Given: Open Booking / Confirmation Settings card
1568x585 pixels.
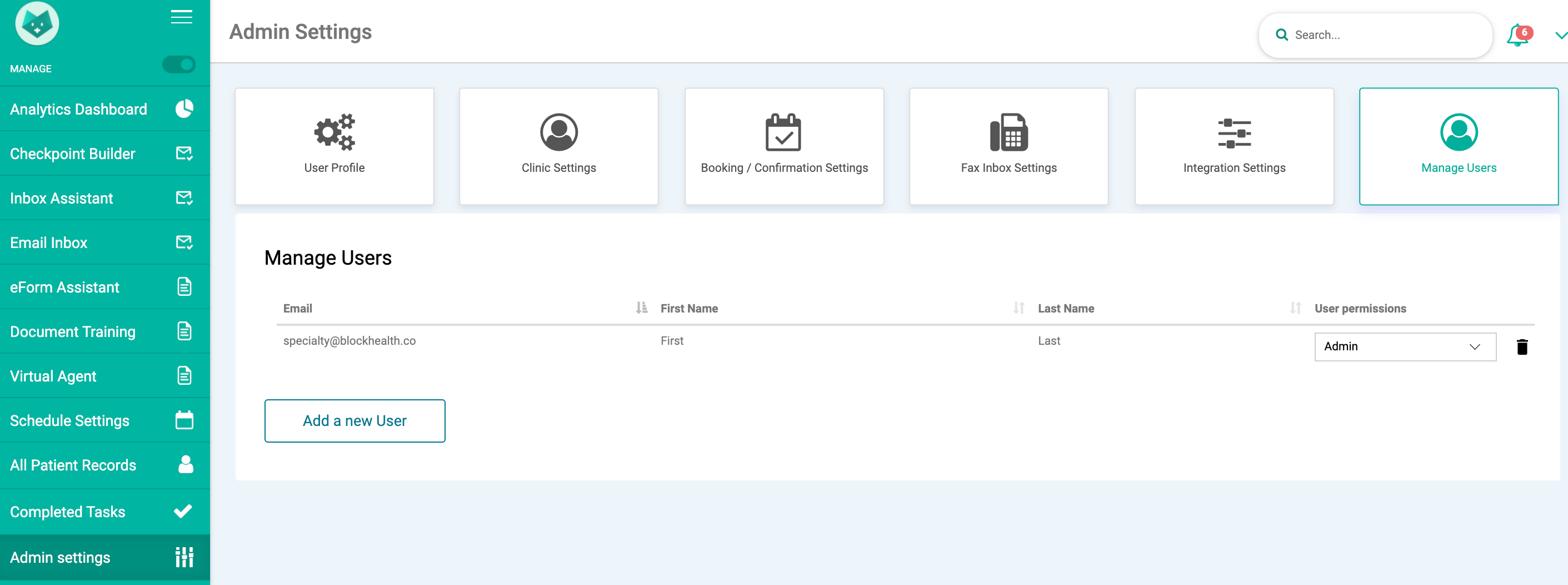Looking at the screenshot, I should click(x=784, y=146).
